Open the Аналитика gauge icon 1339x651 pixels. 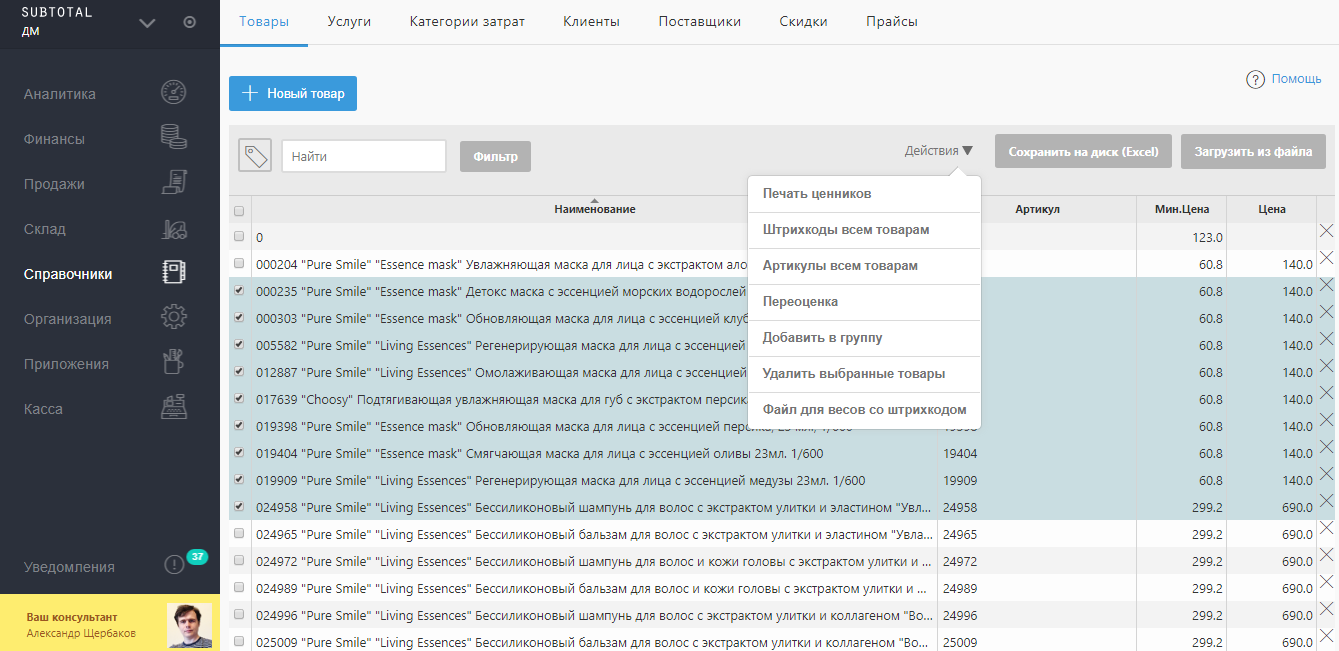(x=174, y=93)
